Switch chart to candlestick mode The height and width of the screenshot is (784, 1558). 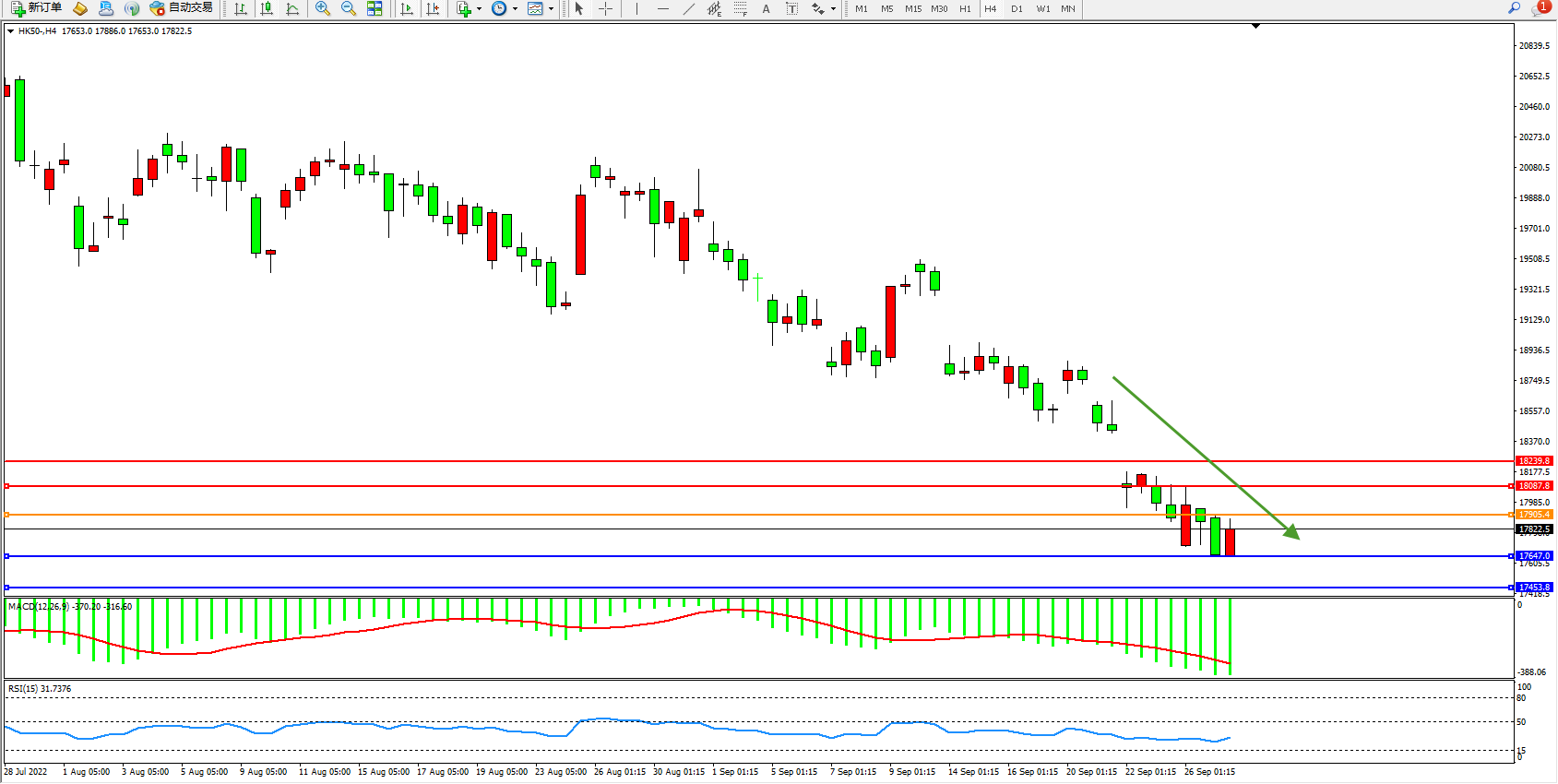click(267, 8)
